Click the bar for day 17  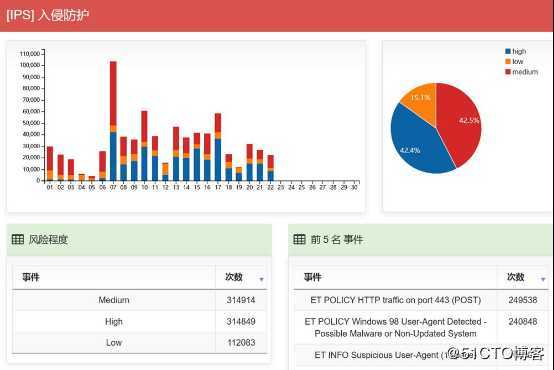(218, 147)
